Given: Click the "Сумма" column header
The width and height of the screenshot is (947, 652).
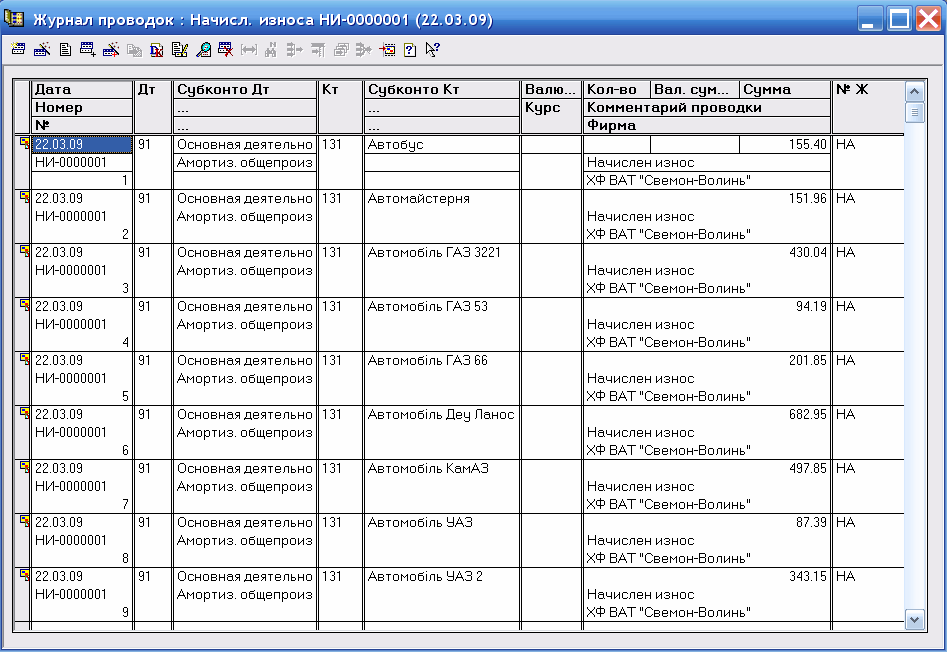Looking at the screenshot, I should 785,90.
